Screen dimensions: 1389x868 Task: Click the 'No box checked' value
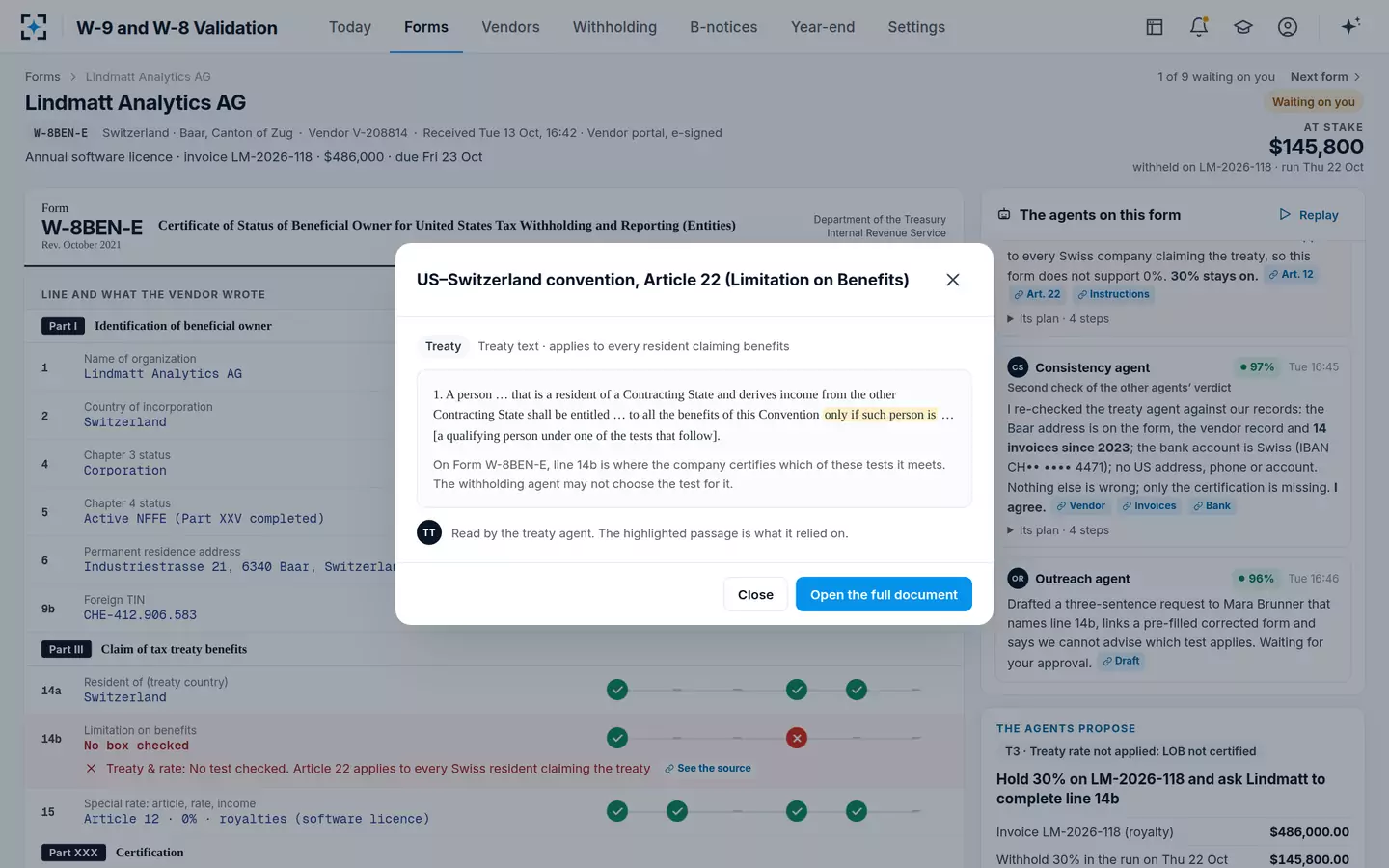coord(136,746)
